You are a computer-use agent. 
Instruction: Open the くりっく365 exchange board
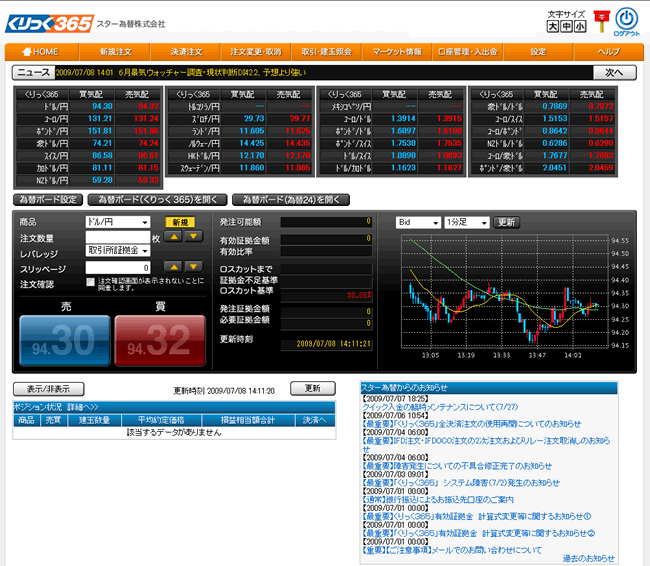158,200
